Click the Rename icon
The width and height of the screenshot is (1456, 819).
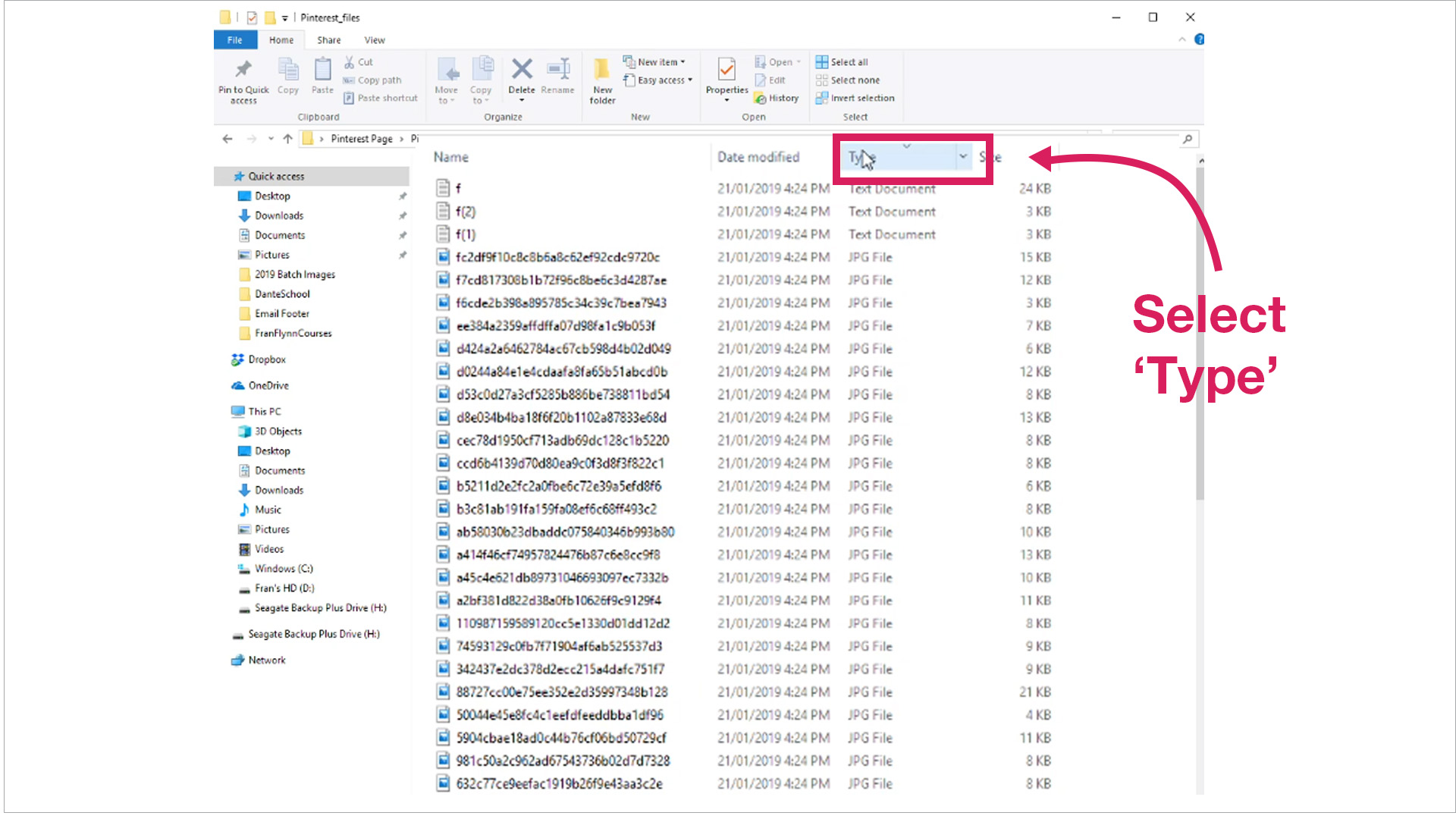coord(558,70)
